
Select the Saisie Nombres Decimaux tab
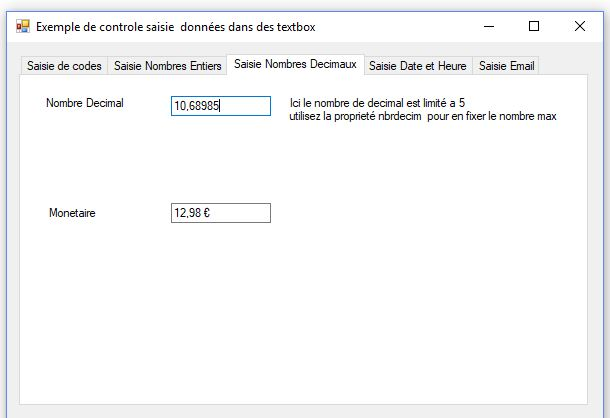[x=295, y=64]
